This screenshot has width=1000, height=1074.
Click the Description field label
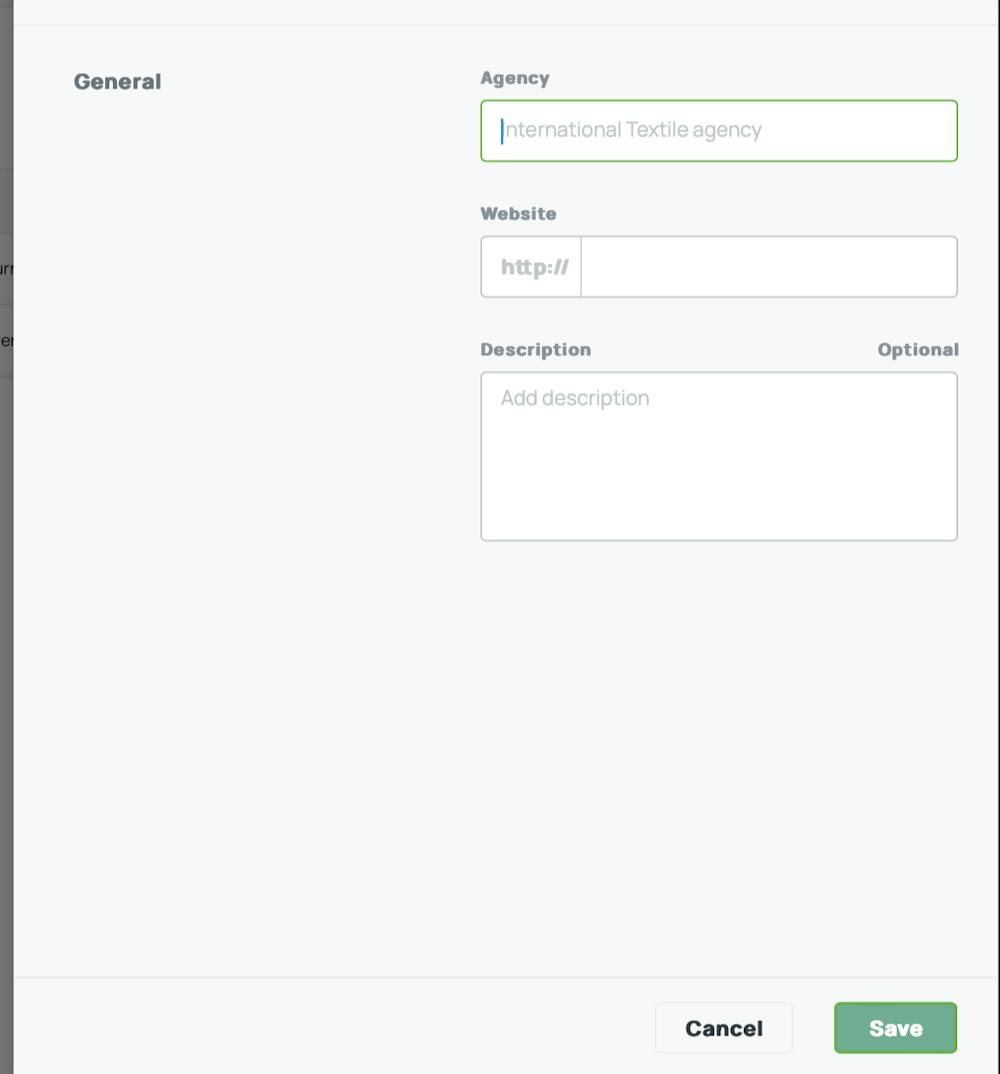[536, 349]
